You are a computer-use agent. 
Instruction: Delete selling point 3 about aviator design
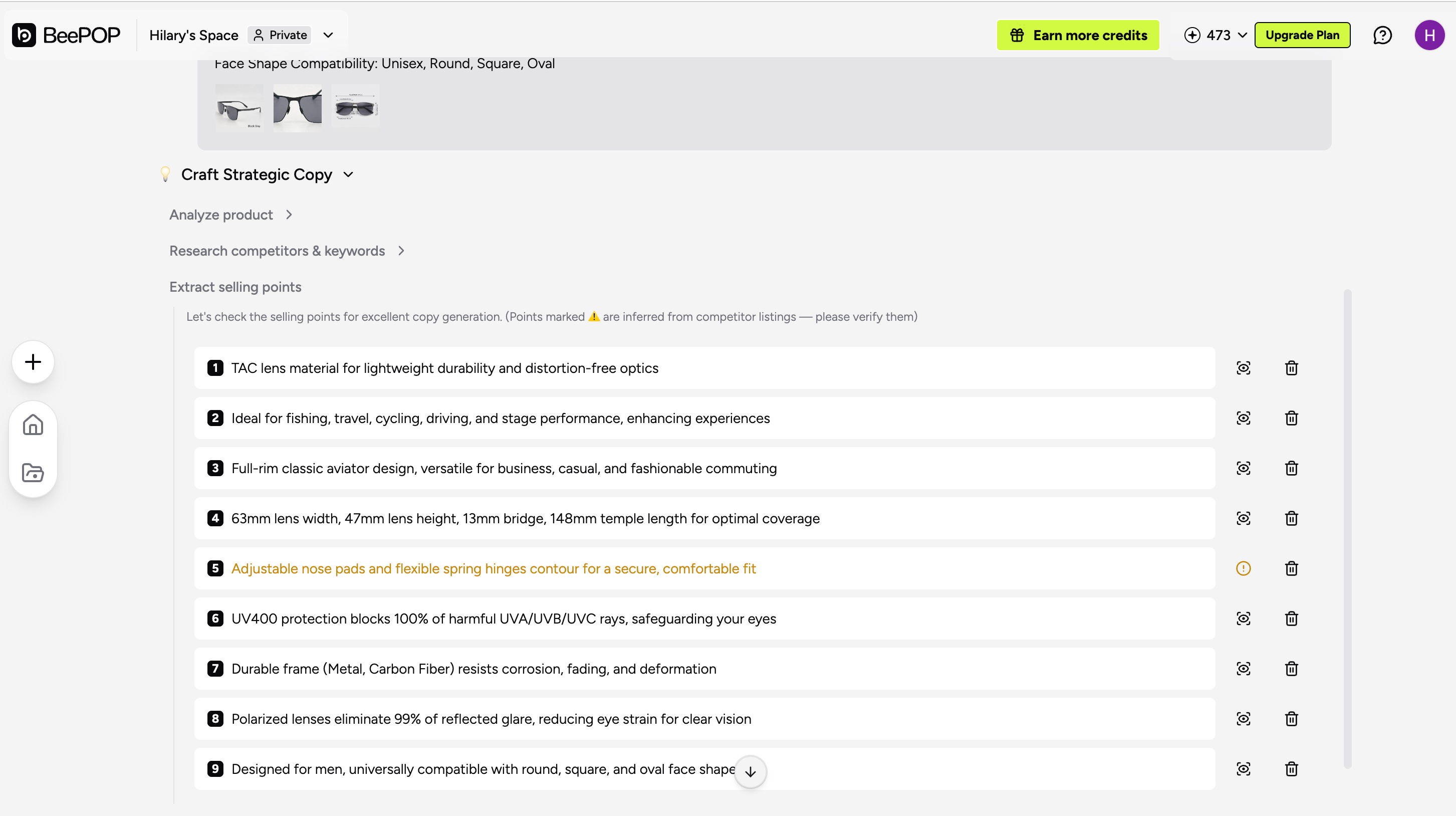1291,468
